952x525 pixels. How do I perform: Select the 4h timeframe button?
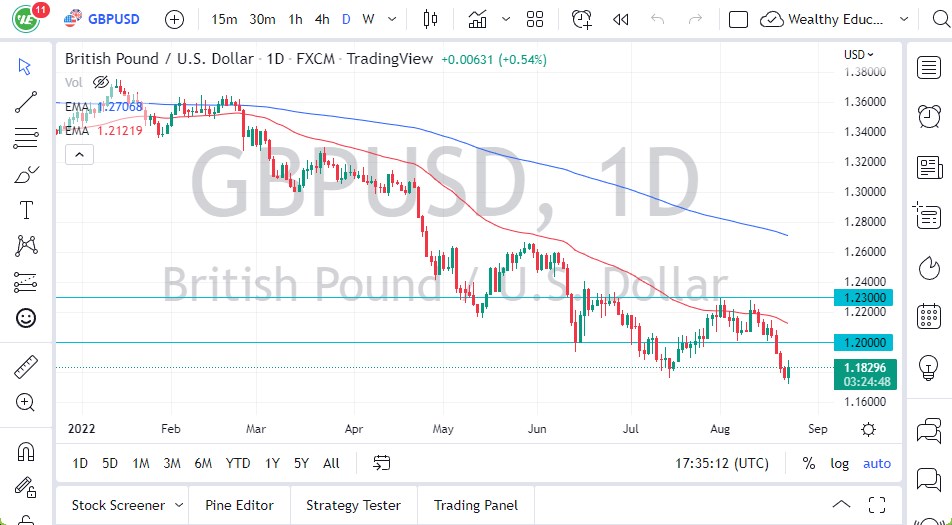(x=321, y=19)
